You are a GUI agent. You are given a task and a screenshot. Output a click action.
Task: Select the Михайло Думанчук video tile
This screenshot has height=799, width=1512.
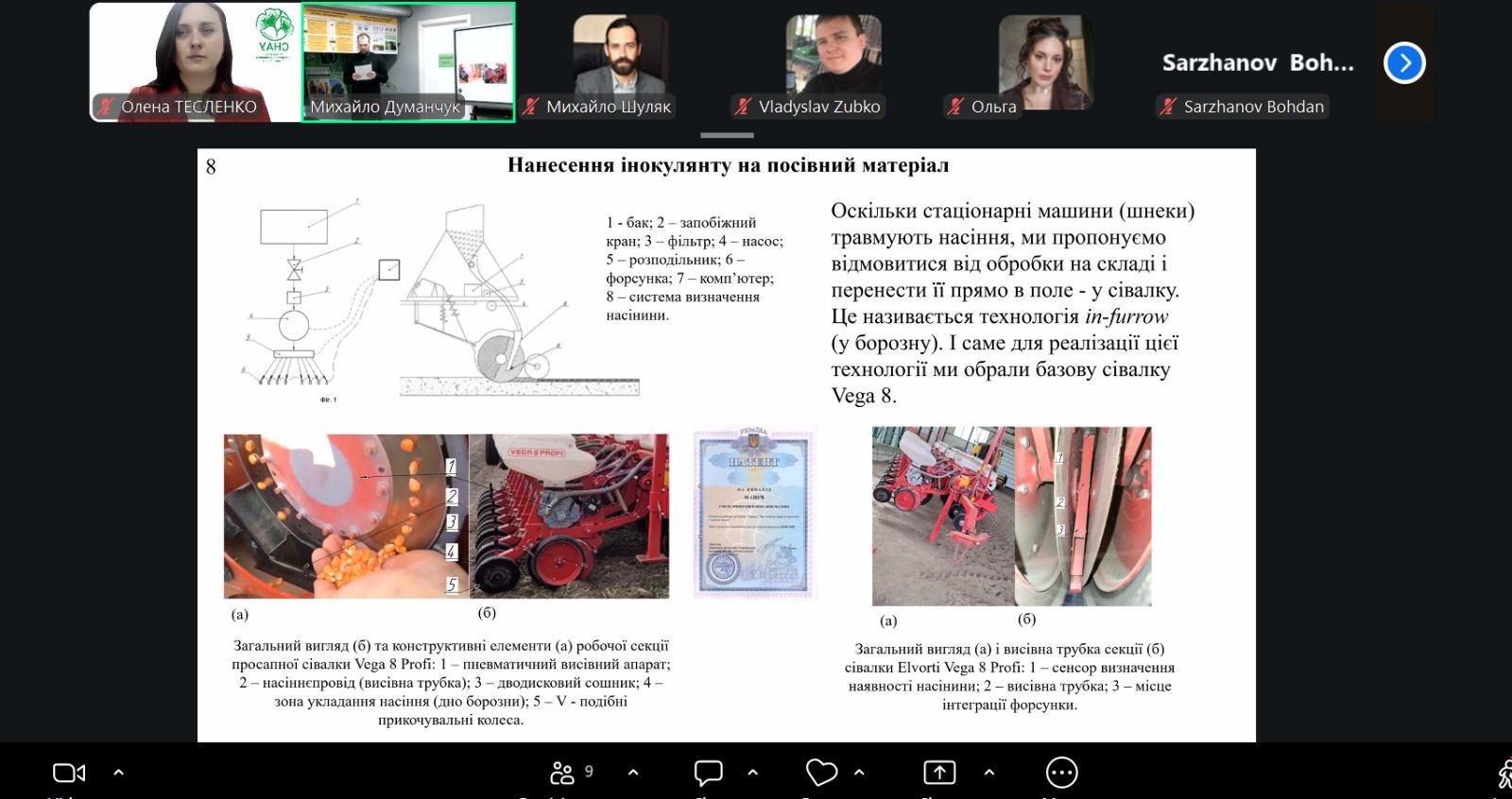(x=408, y=57)
